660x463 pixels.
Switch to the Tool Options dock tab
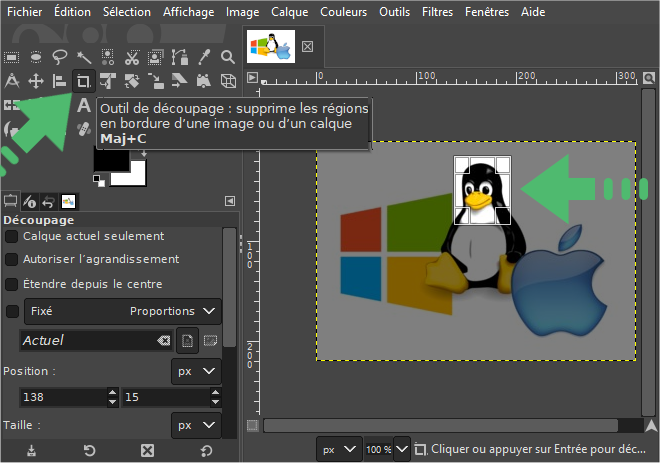10,202
